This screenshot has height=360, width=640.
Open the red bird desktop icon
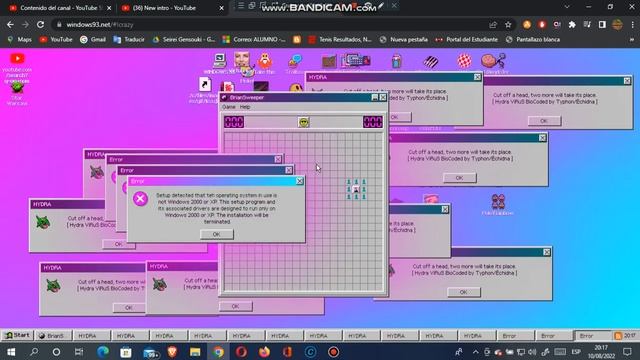click(x=265, y=61)
